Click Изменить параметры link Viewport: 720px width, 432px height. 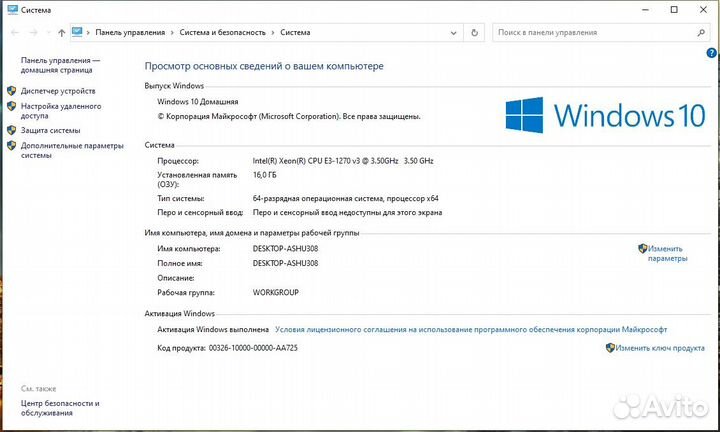pos(667,253)
